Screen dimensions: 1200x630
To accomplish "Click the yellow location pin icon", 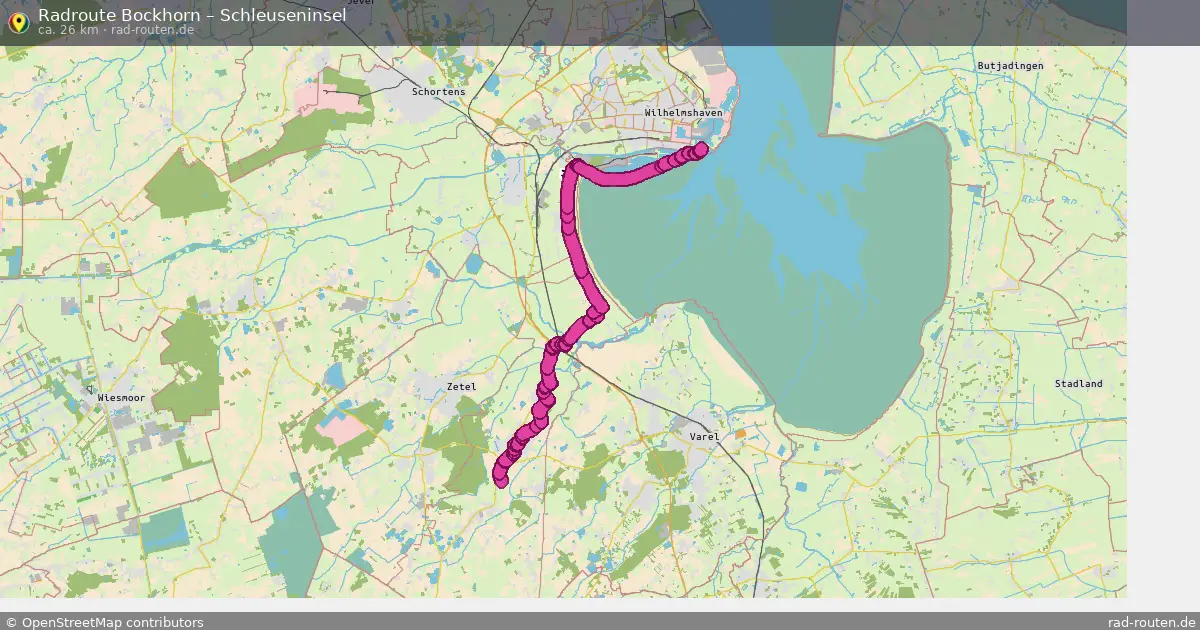I will pyautogui.click(x=18, y=22).
